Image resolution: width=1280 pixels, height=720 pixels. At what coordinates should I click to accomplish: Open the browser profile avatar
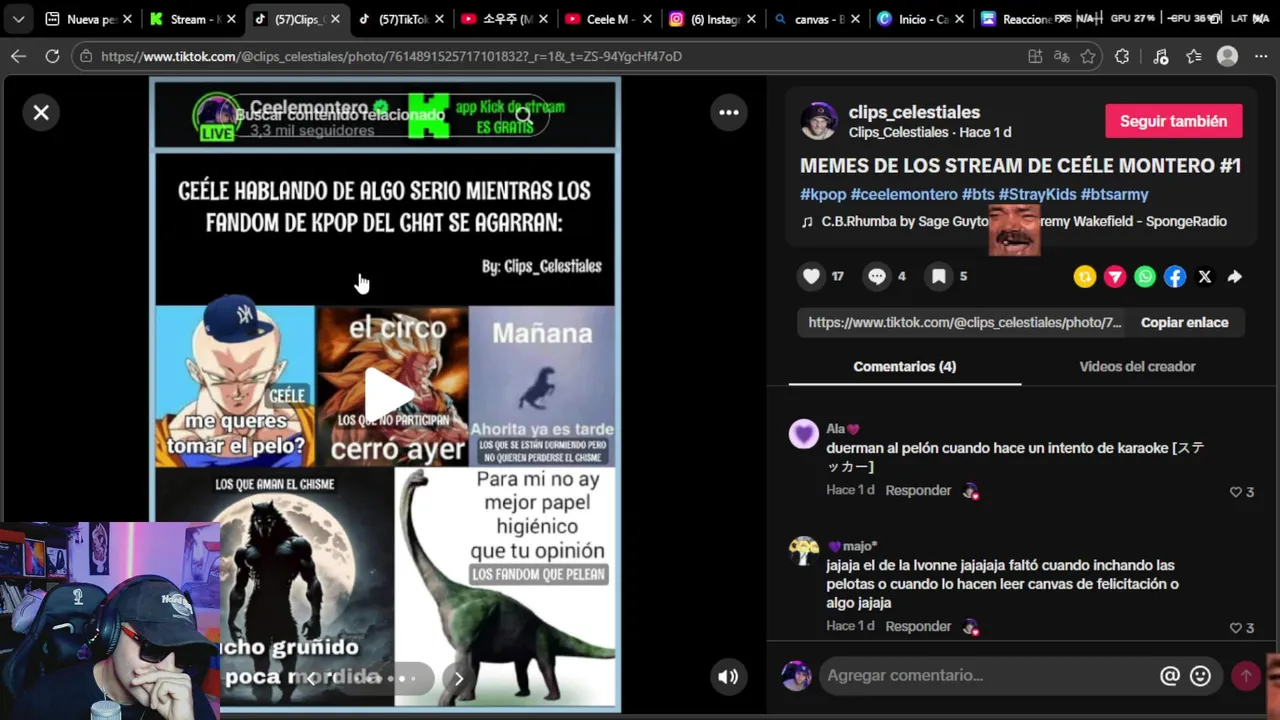1227,56
